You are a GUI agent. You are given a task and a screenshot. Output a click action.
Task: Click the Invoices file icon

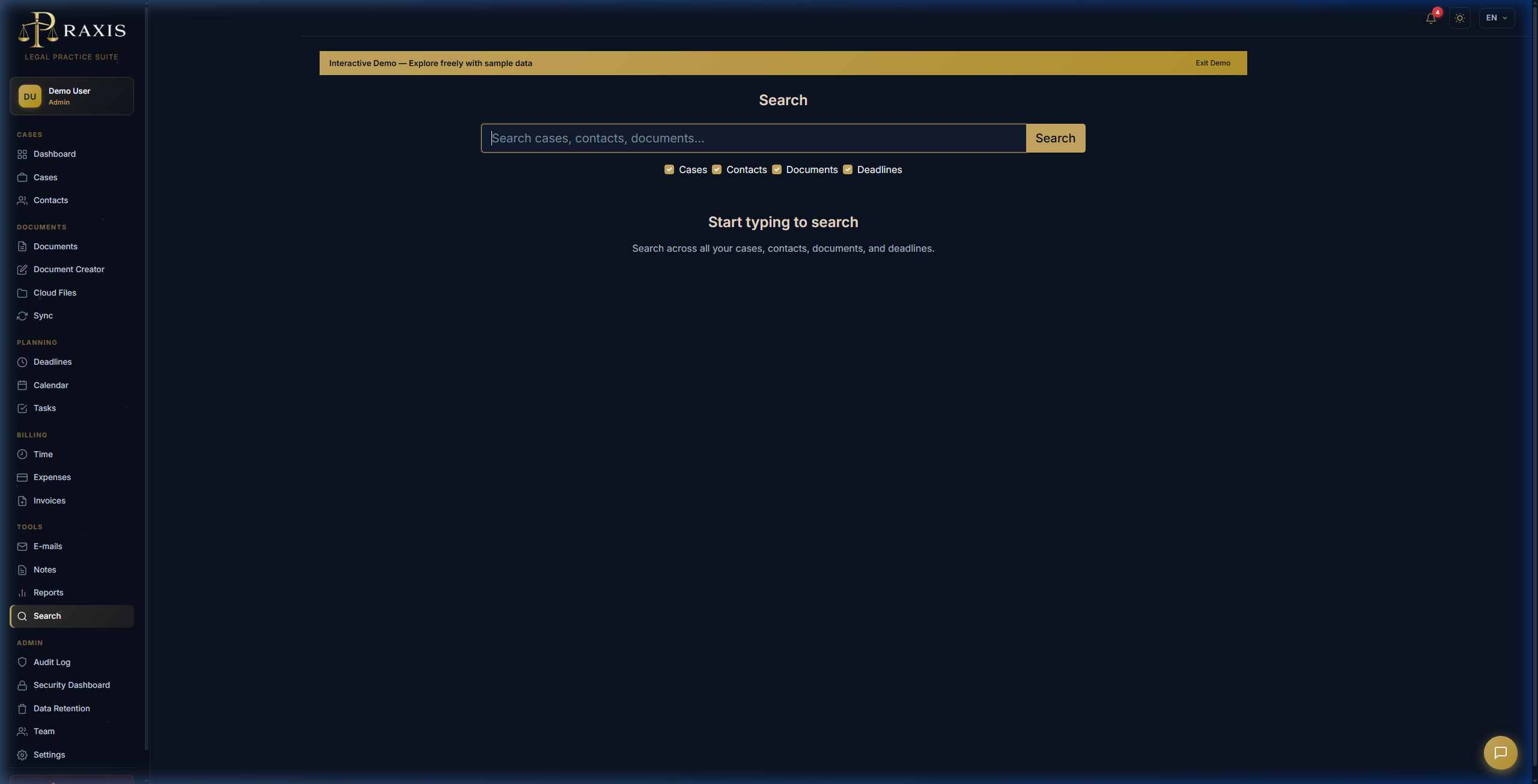coord(22,501)
